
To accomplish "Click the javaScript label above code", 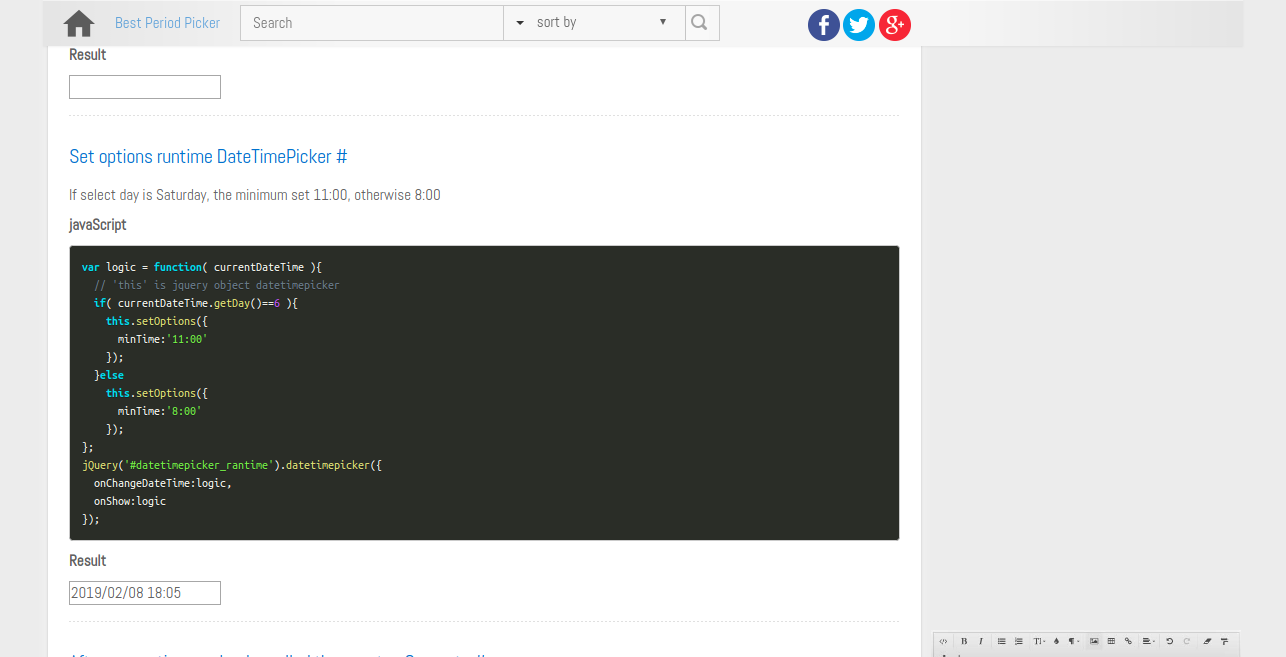I will click(x=98, y=225).
